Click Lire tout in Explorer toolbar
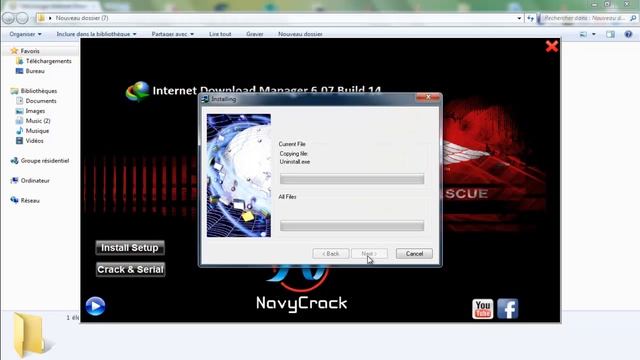 [x=220, y=34]
